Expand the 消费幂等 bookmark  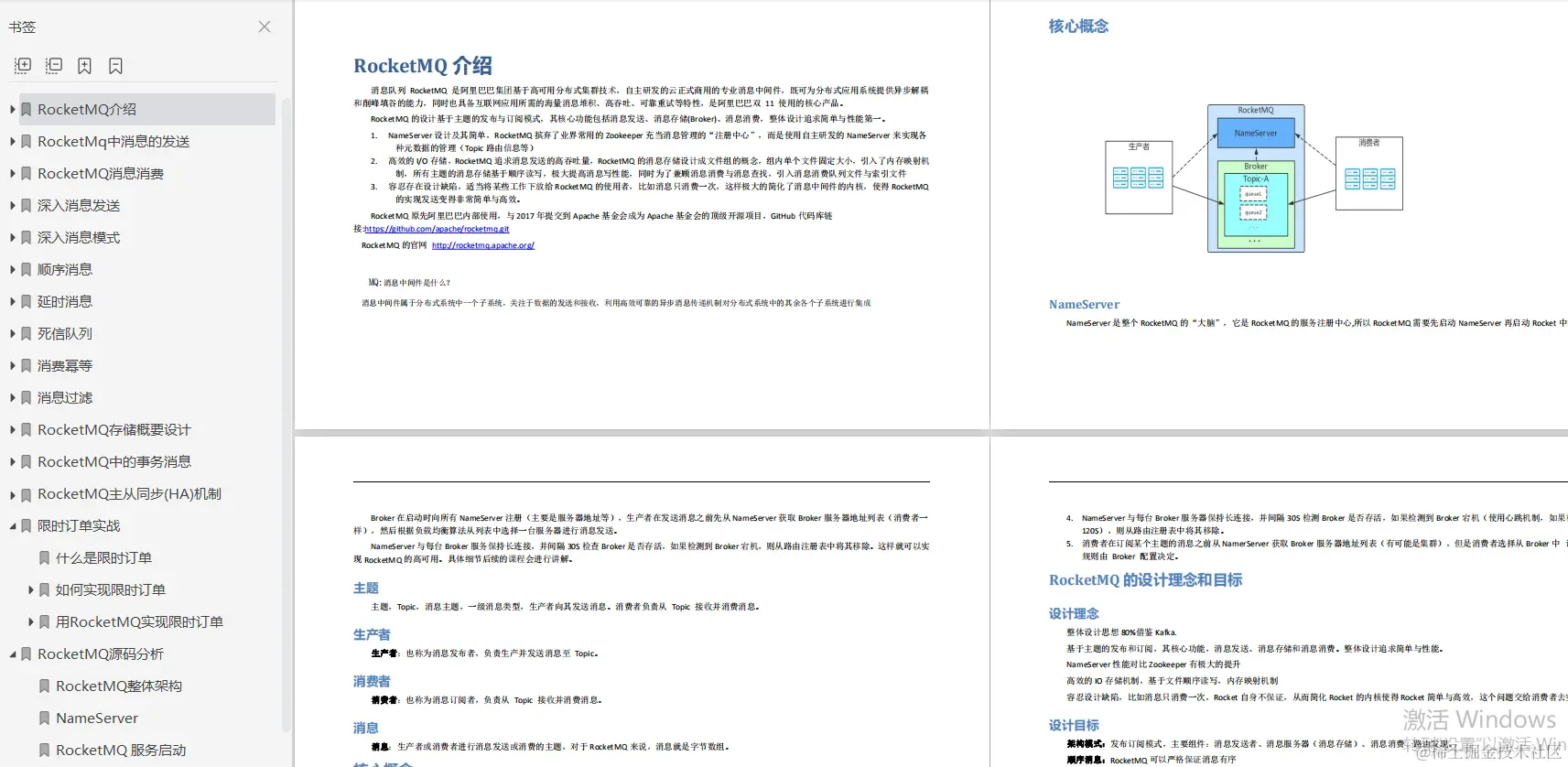13,365
